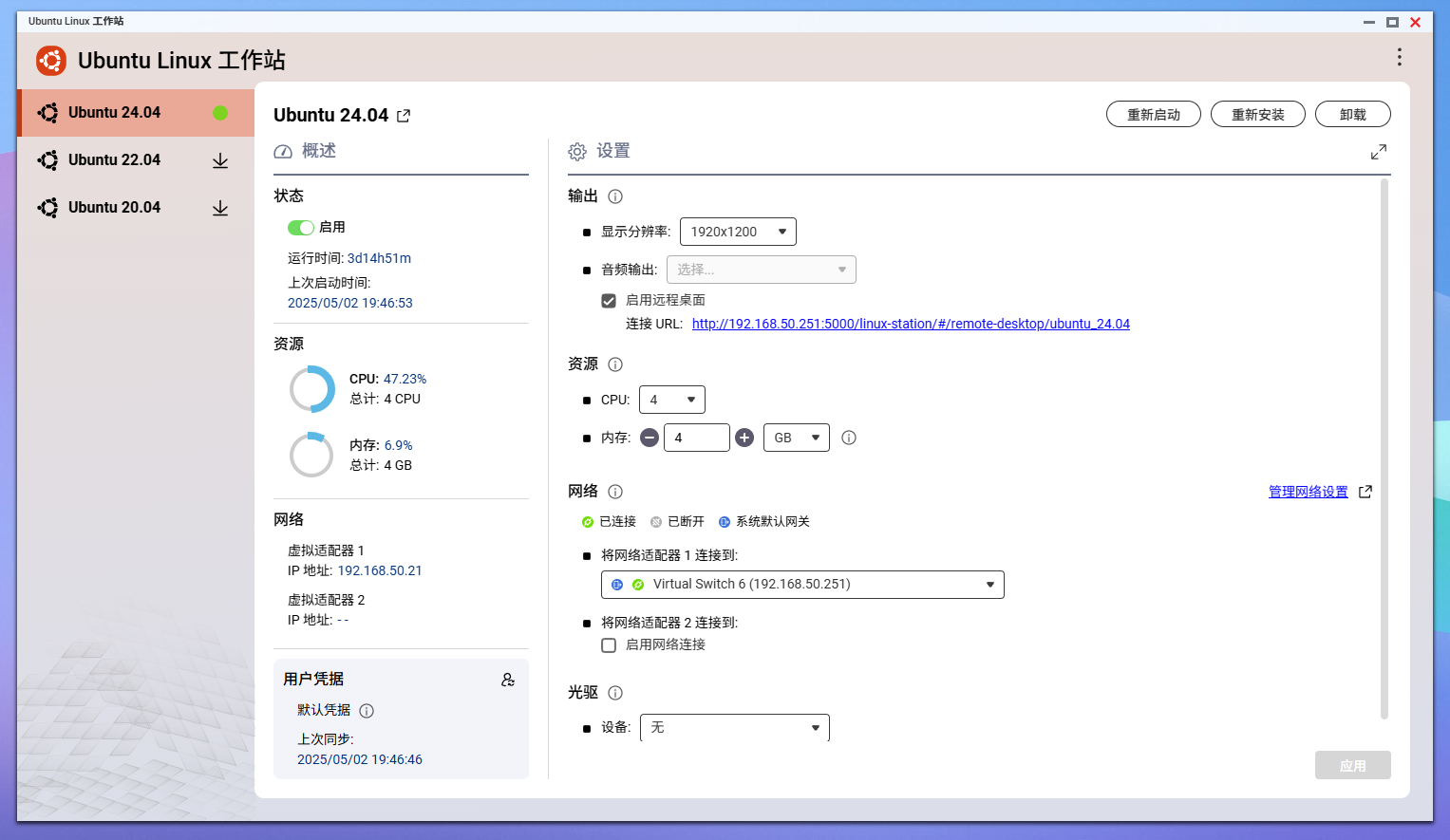The width and height of the screenshot is (1450, 840).
Task: Open Virtual Switch 6 adapter dropdown
Action: pyautogui.click(x=802, y=585)
